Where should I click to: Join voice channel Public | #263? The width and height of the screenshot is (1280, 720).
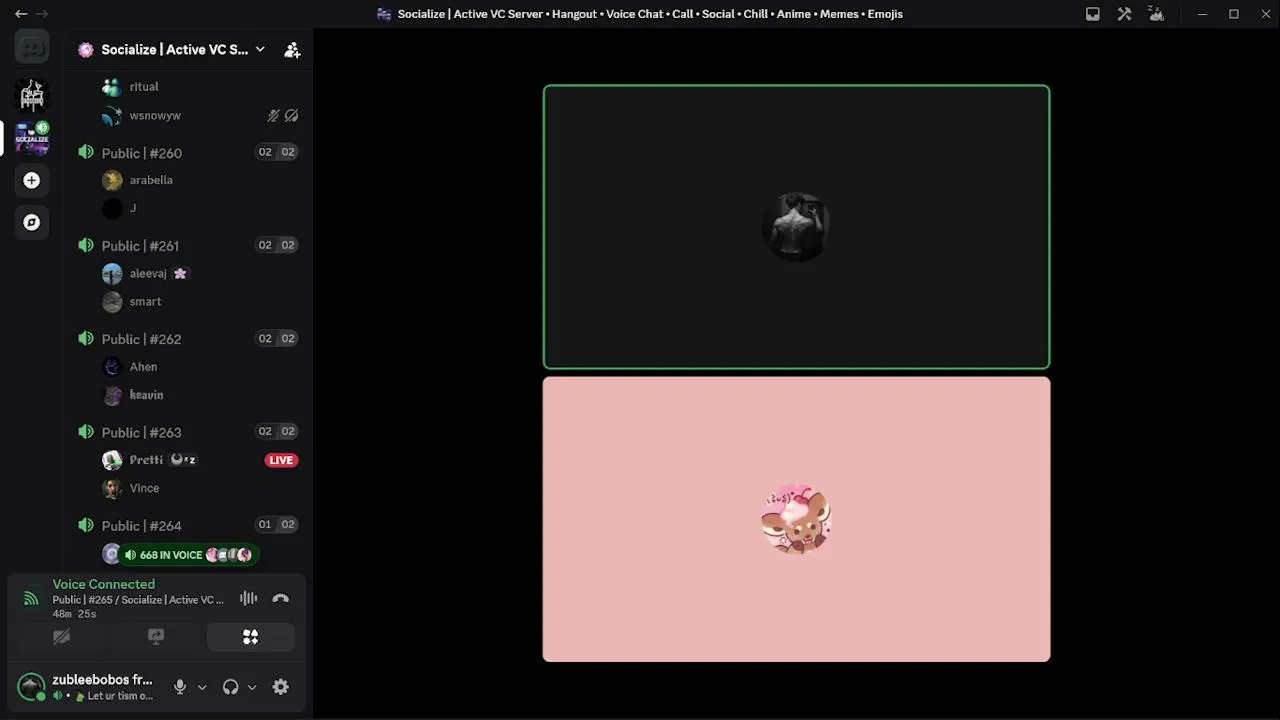point(141,432)
